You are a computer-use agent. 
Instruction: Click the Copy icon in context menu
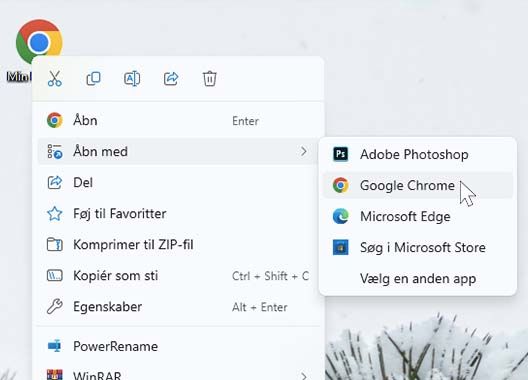click(93, 78)
